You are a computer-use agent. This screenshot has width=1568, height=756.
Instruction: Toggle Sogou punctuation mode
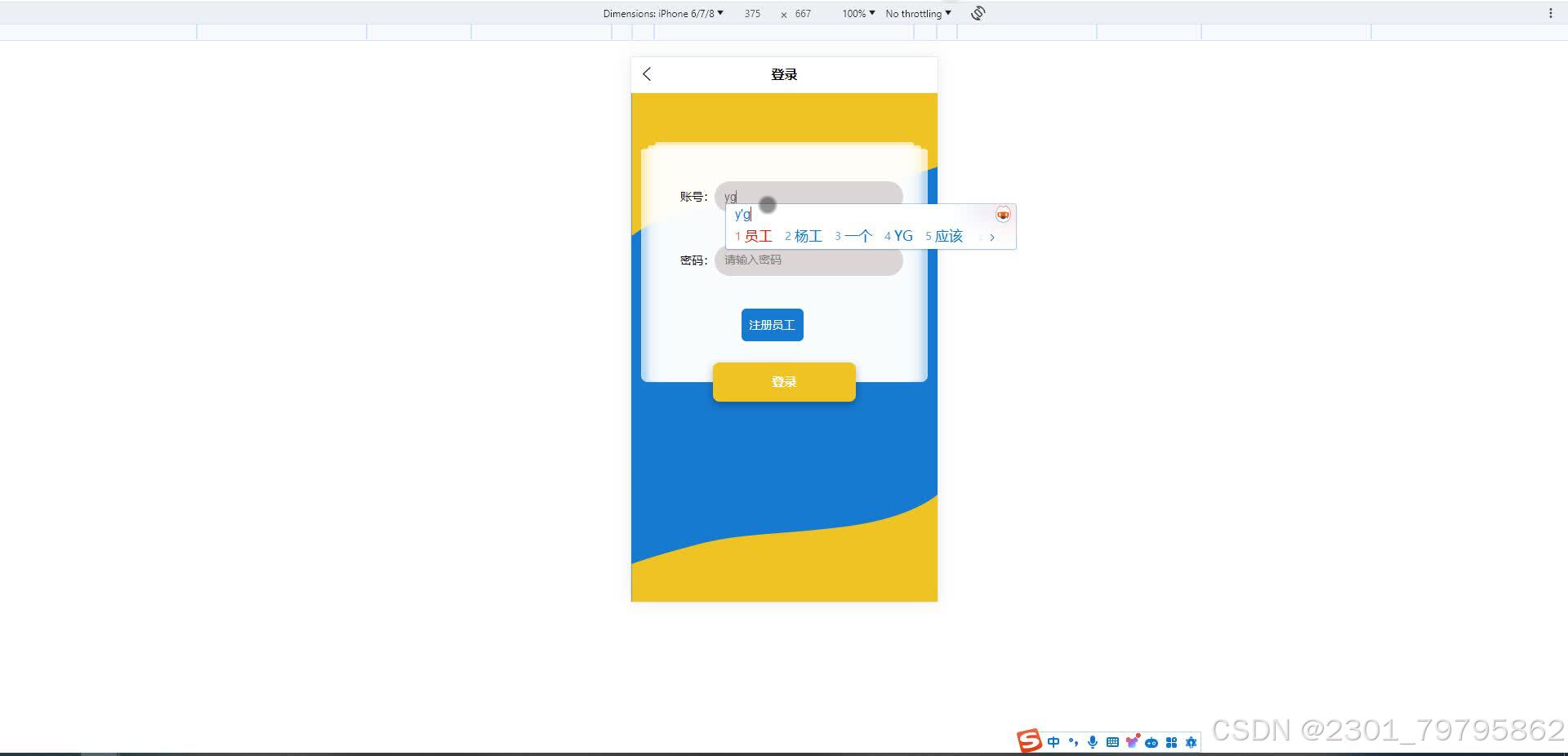click(x=1073, y=742)
